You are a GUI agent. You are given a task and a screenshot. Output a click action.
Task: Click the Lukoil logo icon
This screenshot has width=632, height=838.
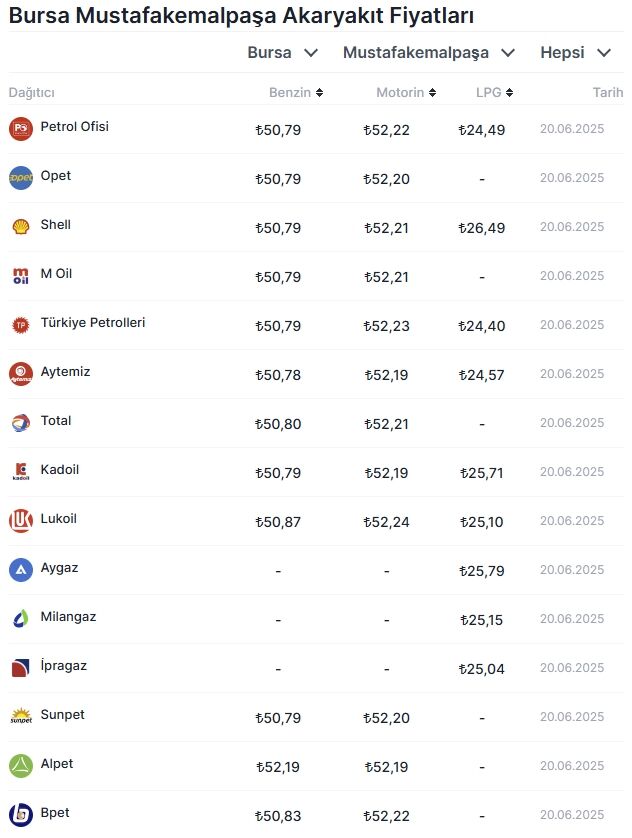point(21,521)
